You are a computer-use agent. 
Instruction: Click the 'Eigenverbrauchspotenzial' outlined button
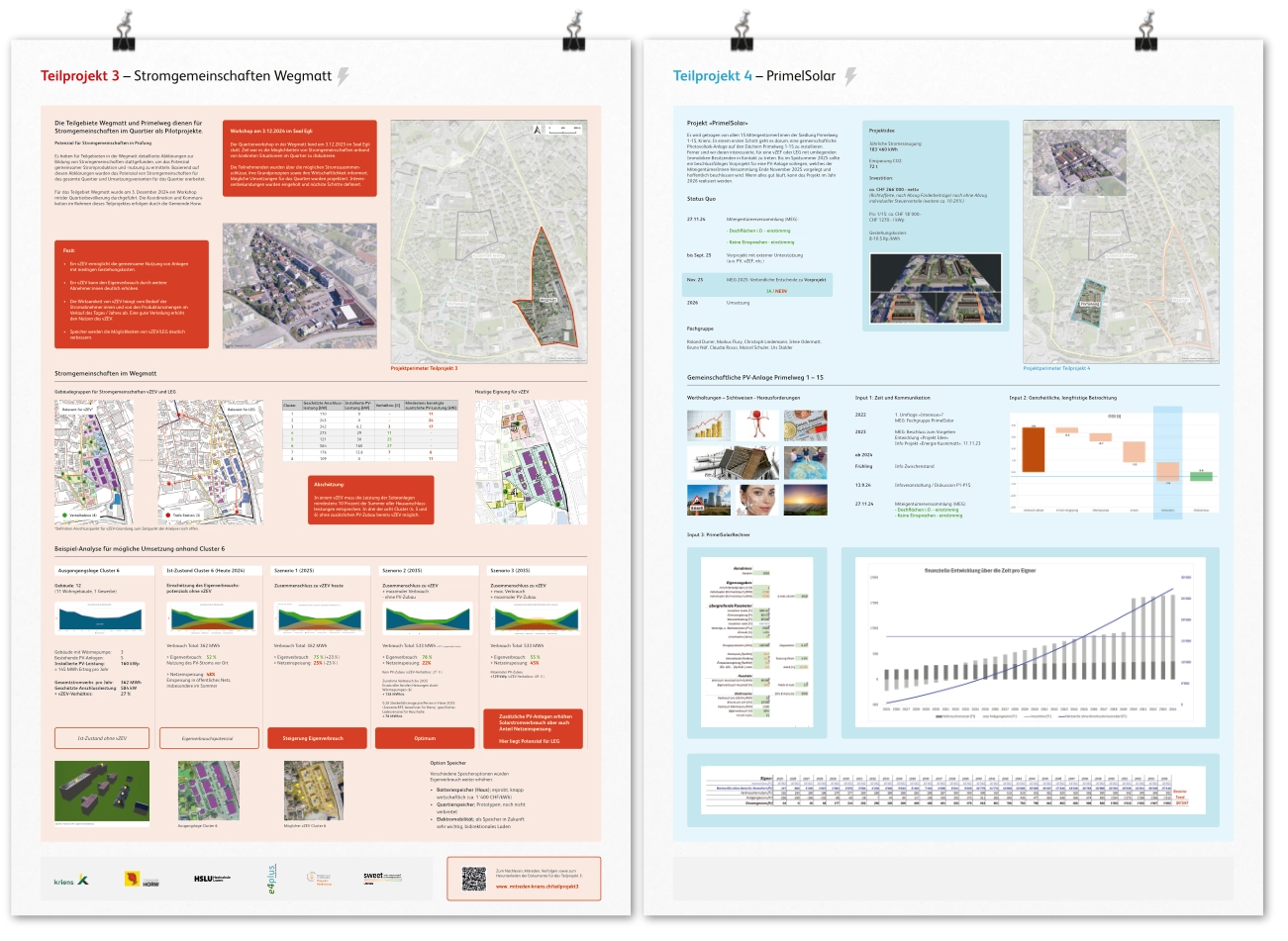click(208, 738)
